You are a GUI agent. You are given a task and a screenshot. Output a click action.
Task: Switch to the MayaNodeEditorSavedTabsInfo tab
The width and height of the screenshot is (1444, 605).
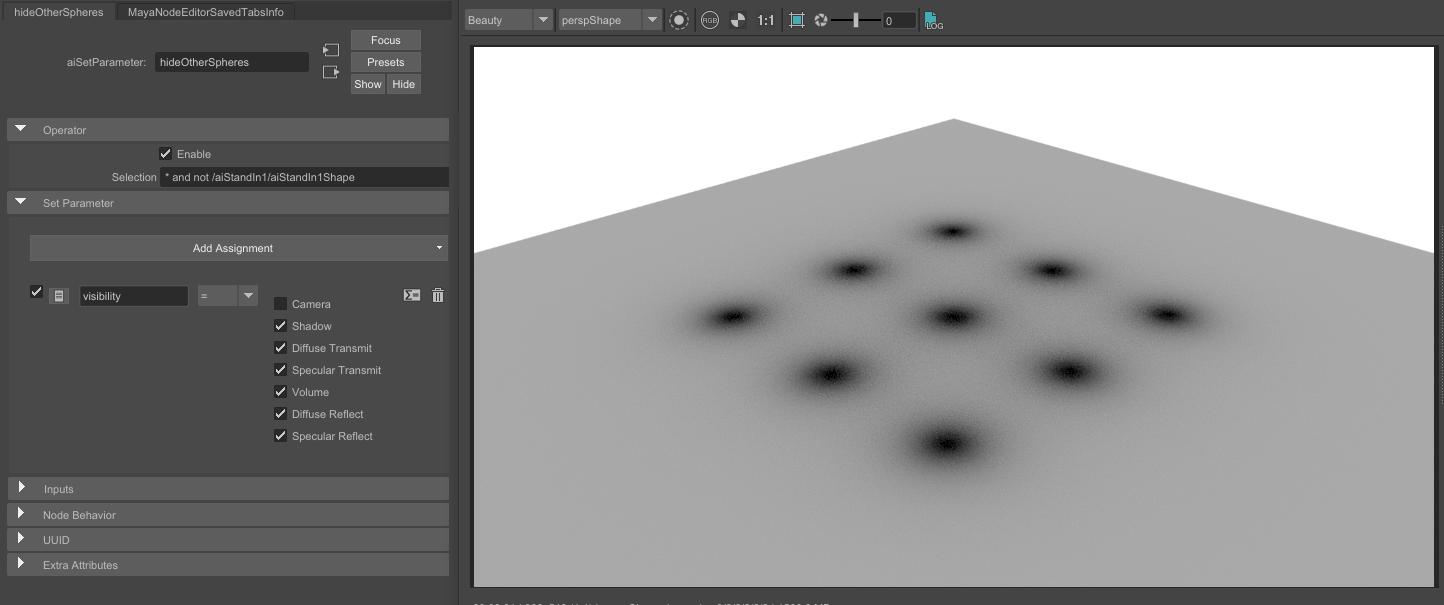[x=204, y=11]
